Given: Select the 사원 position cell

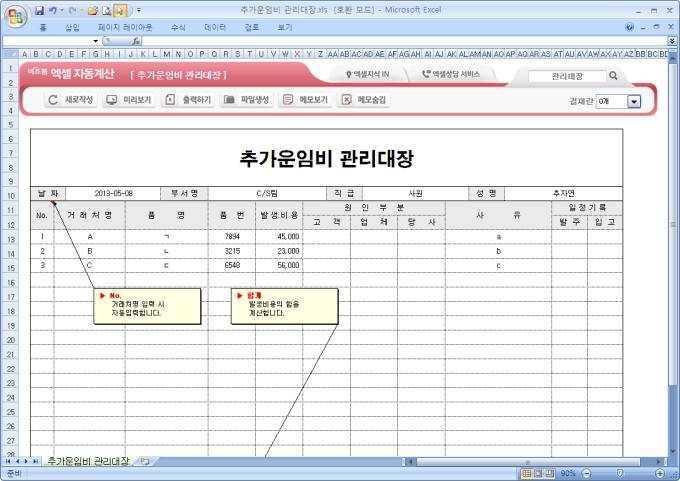Looking at the screenshot, I should pos(415,193).
